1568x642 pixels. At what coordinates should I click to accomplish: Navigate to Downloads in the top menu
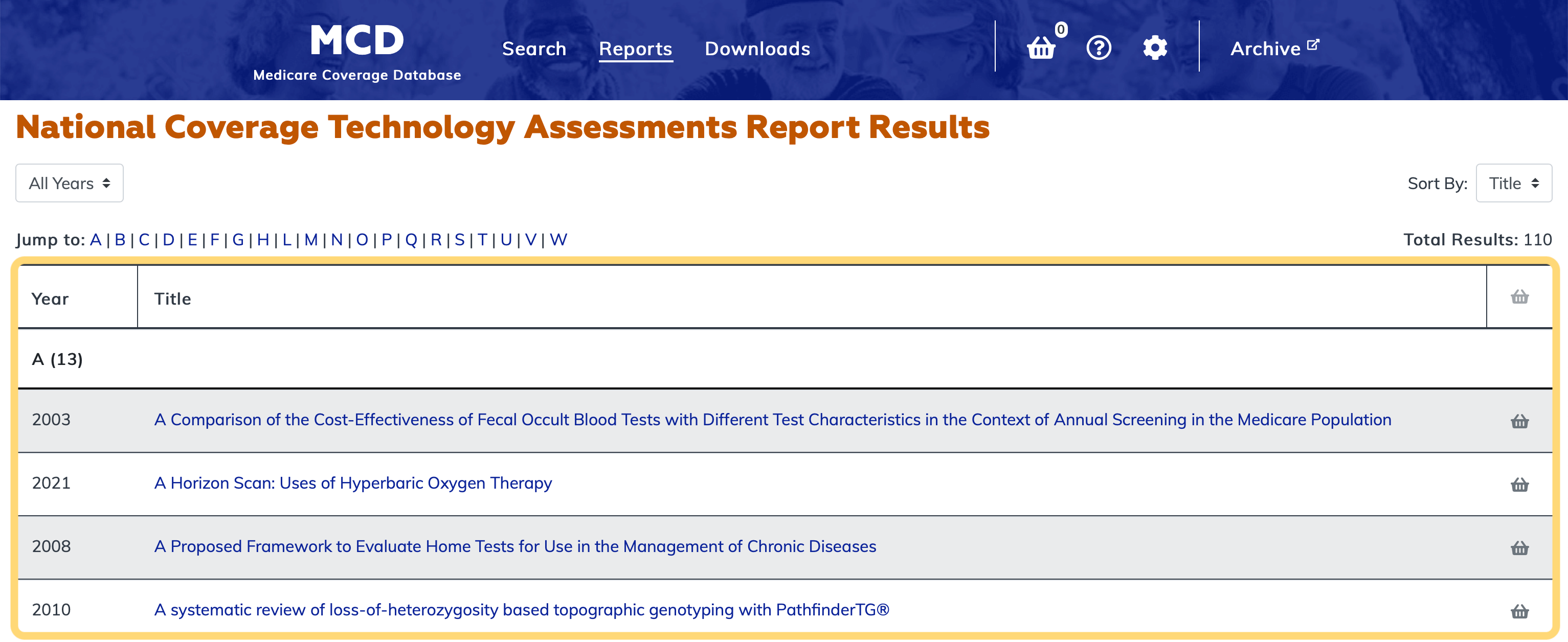pos(757,49)
